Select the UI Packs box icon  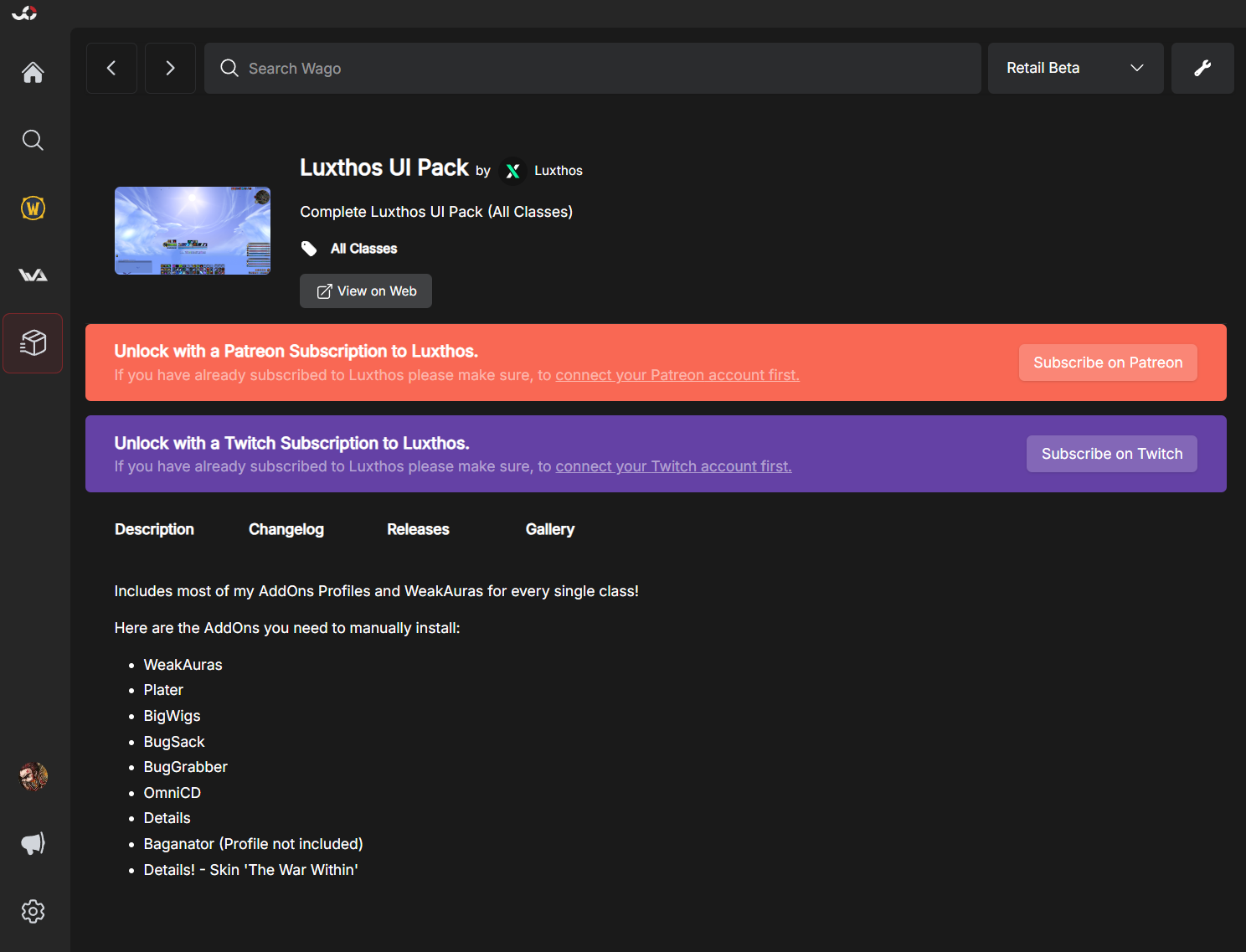(x=33, y=342)
